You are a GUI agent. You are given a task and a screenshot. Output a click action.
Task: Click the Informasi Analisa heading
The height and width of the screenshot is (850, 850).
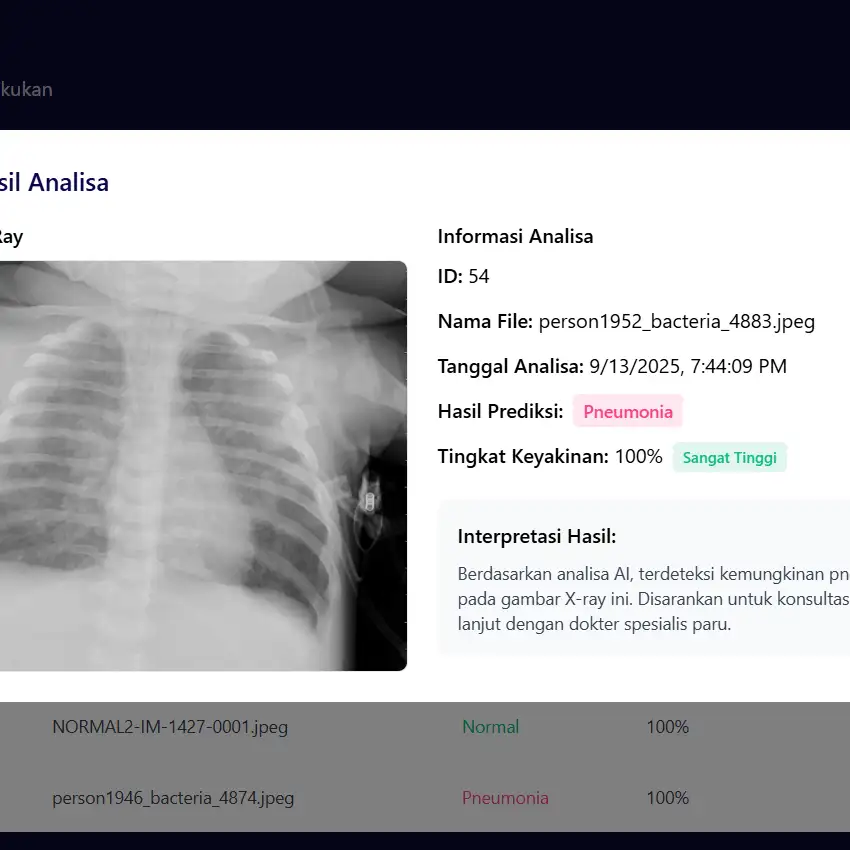click(515, 237)
